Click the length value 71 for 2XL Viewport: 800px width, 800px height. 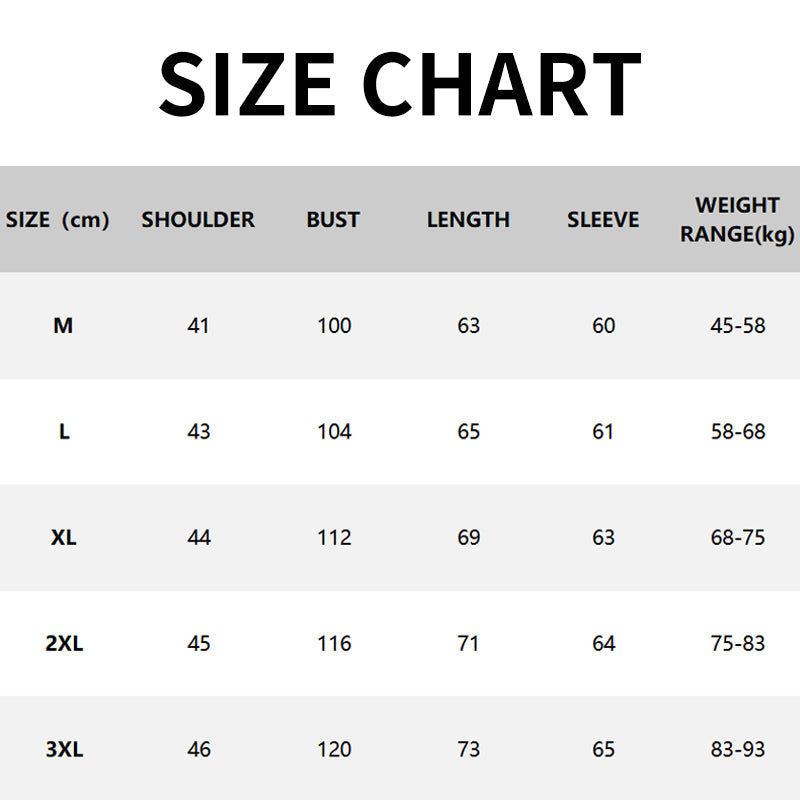pos(468,644)
